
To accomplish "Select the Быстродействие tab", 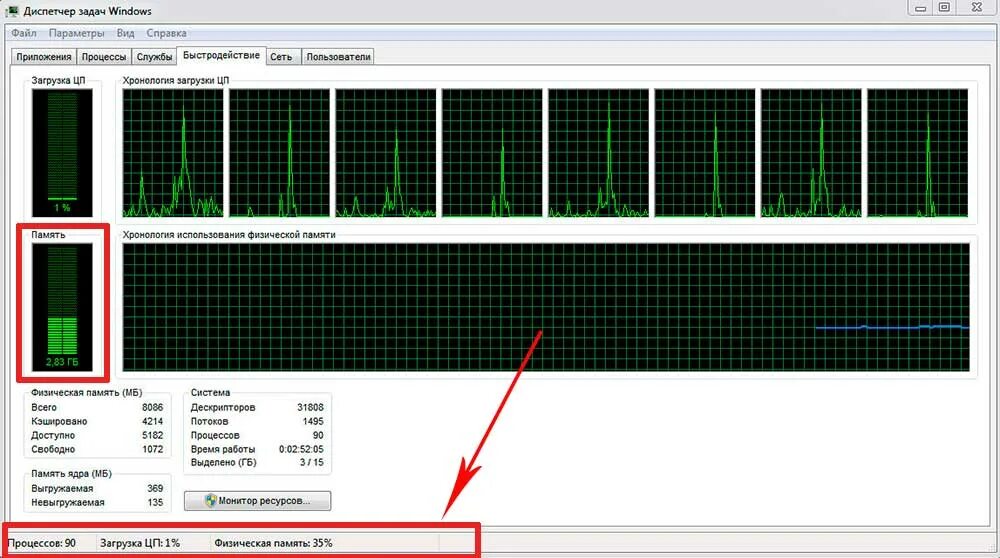I will [221, 55].
